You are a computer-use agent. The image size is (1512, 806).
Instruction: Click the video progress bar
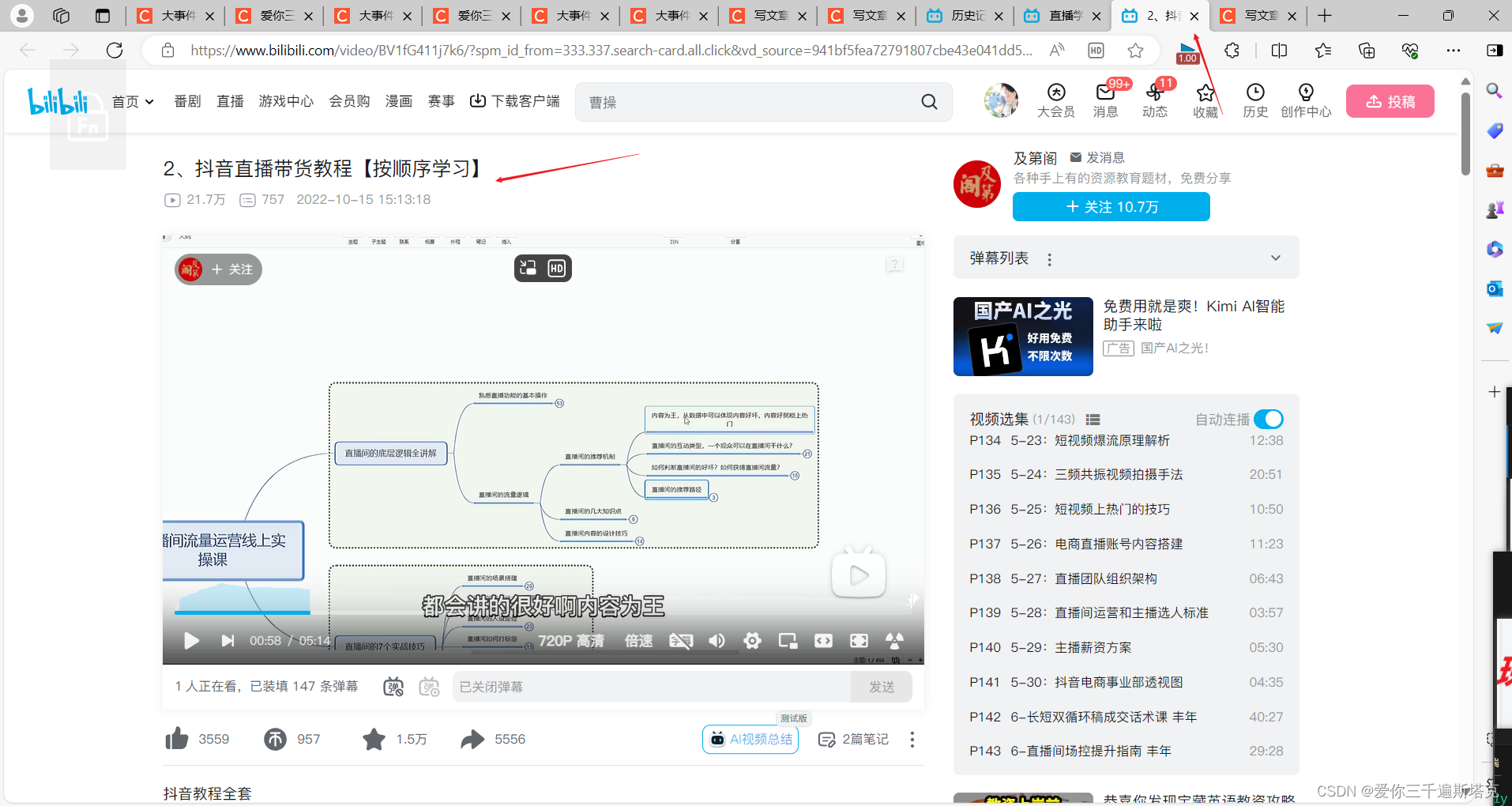pos(543,612)
